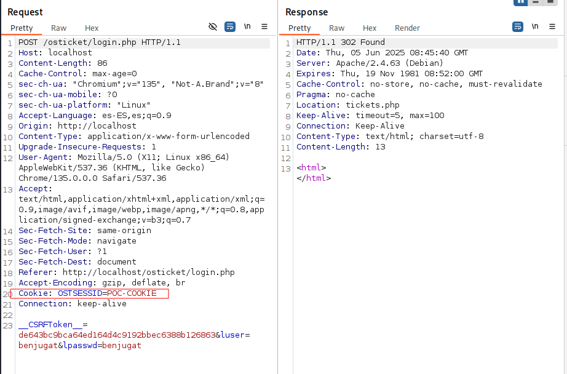Screen dimensions: 567x374
Task: Click the Sec-Fetch-Dest: document header
Action: 77,262
